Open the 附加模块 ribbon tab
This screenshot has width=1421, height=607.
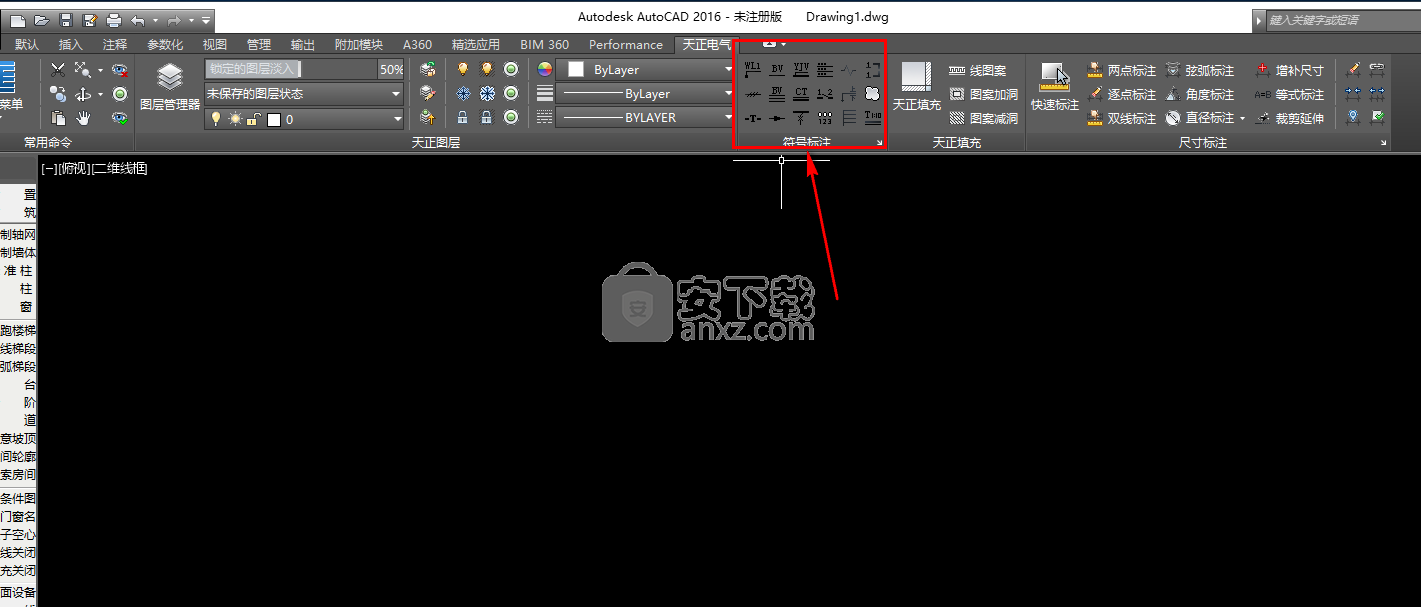pyautogui.click(x=359, y=45)
